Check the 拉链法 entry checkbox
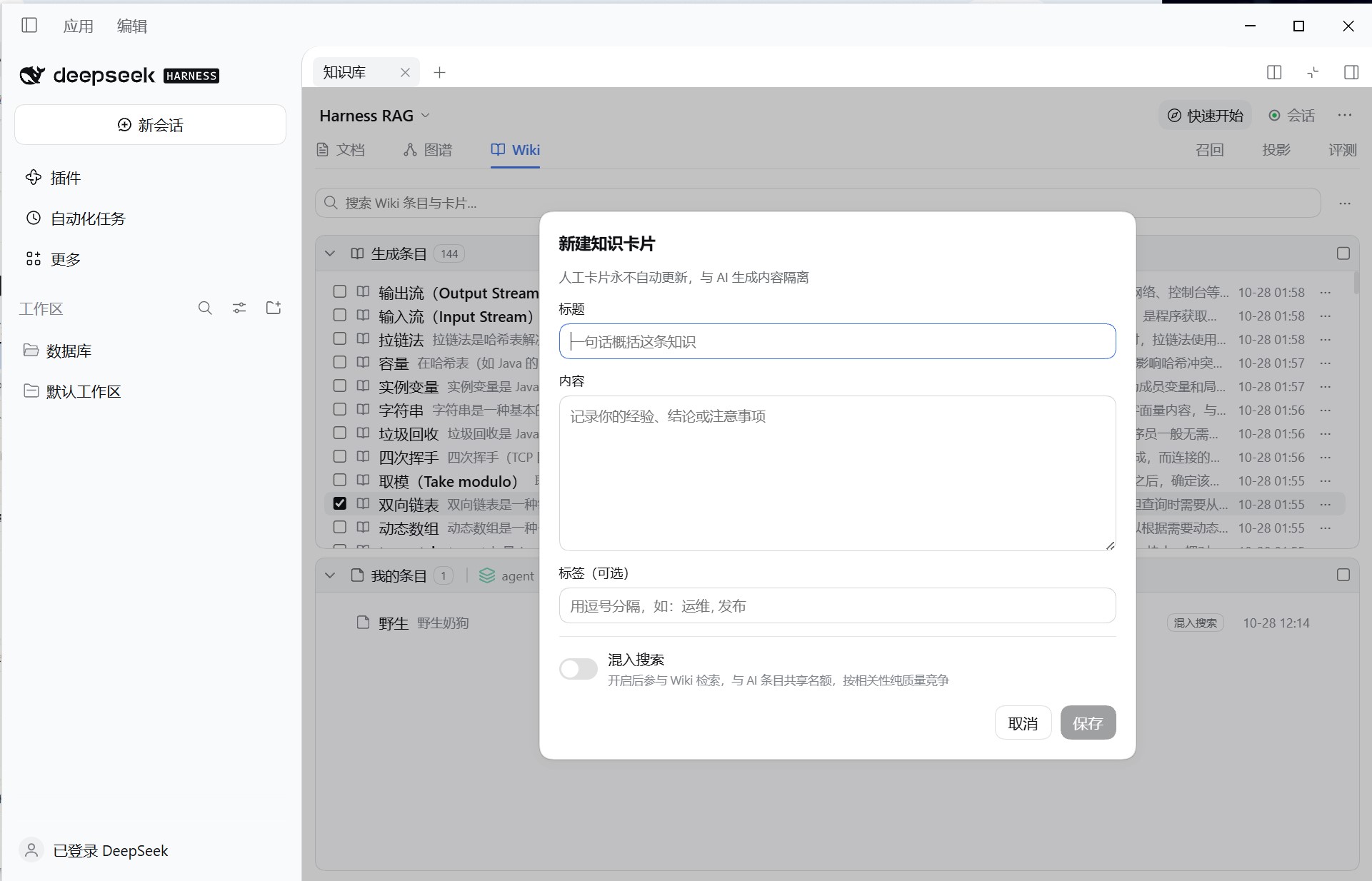This screenshot has height=881, width=1372. (x=340, y=339)
